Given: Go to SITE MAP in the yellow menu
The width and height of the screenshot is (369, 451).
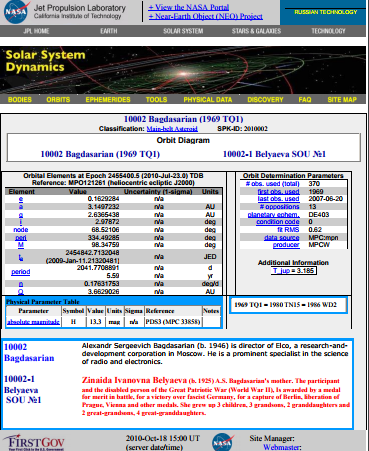Looking at the screenshot, I should click(342, 99).
